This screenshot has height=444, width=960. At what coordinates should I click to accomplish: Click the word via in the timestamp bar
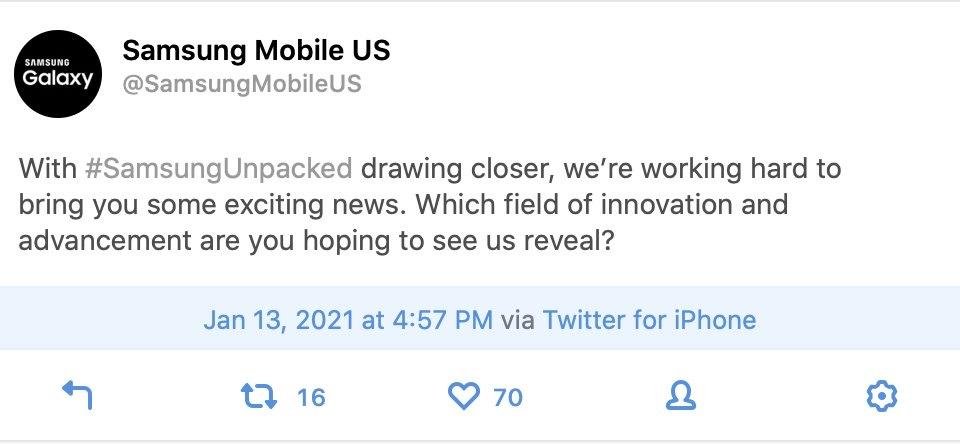coord(517,320)
